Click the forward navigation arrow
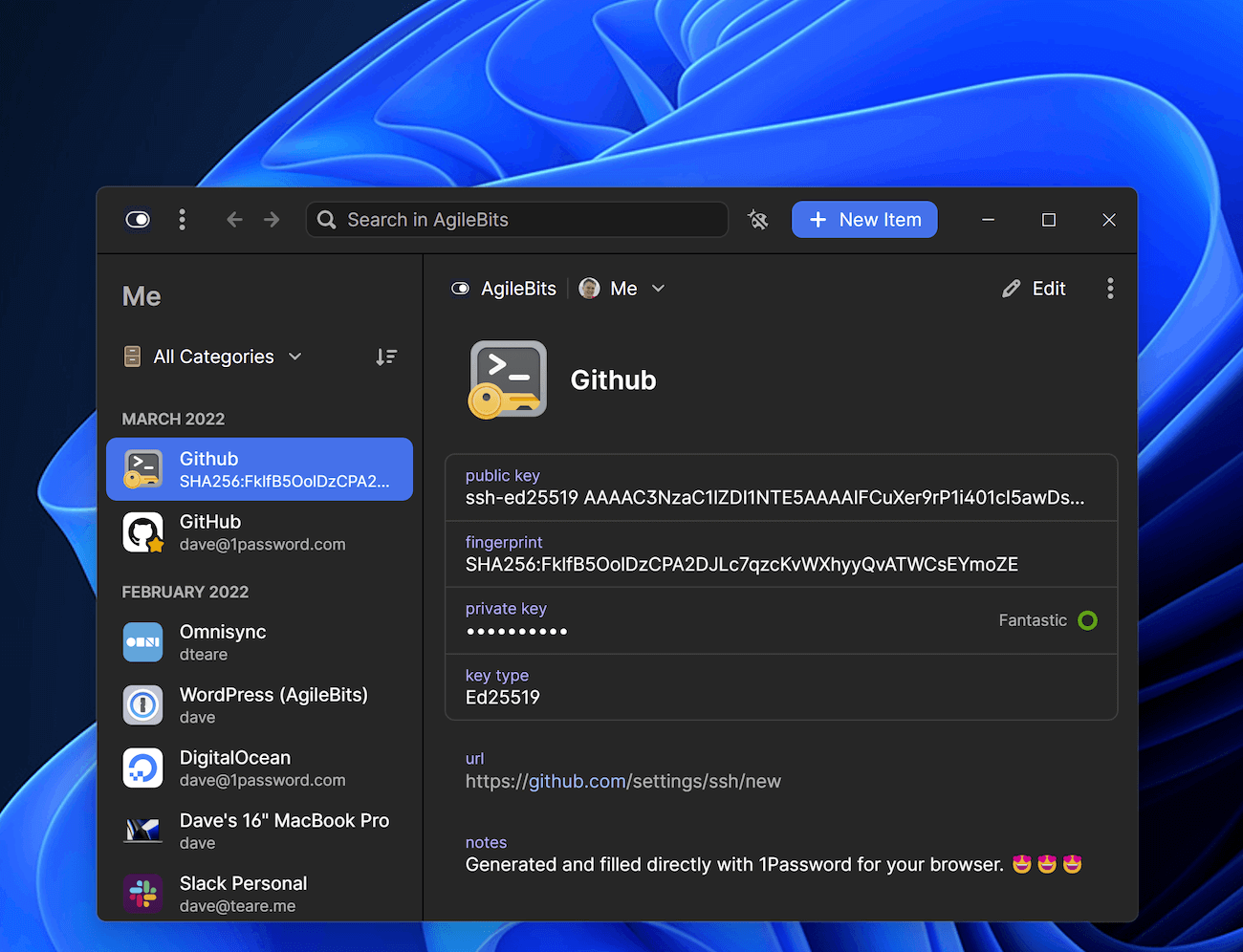The height and width of the screenshot is (952, 1243). click(271, 219)
